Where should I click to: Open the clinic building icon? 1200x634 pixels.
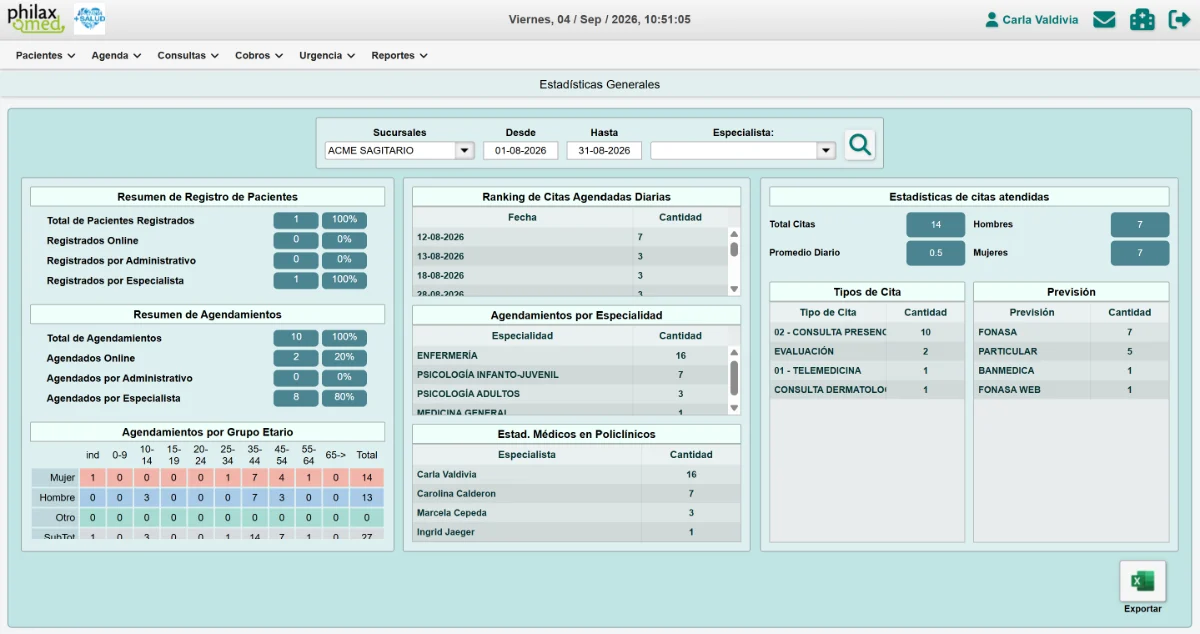1142,20
